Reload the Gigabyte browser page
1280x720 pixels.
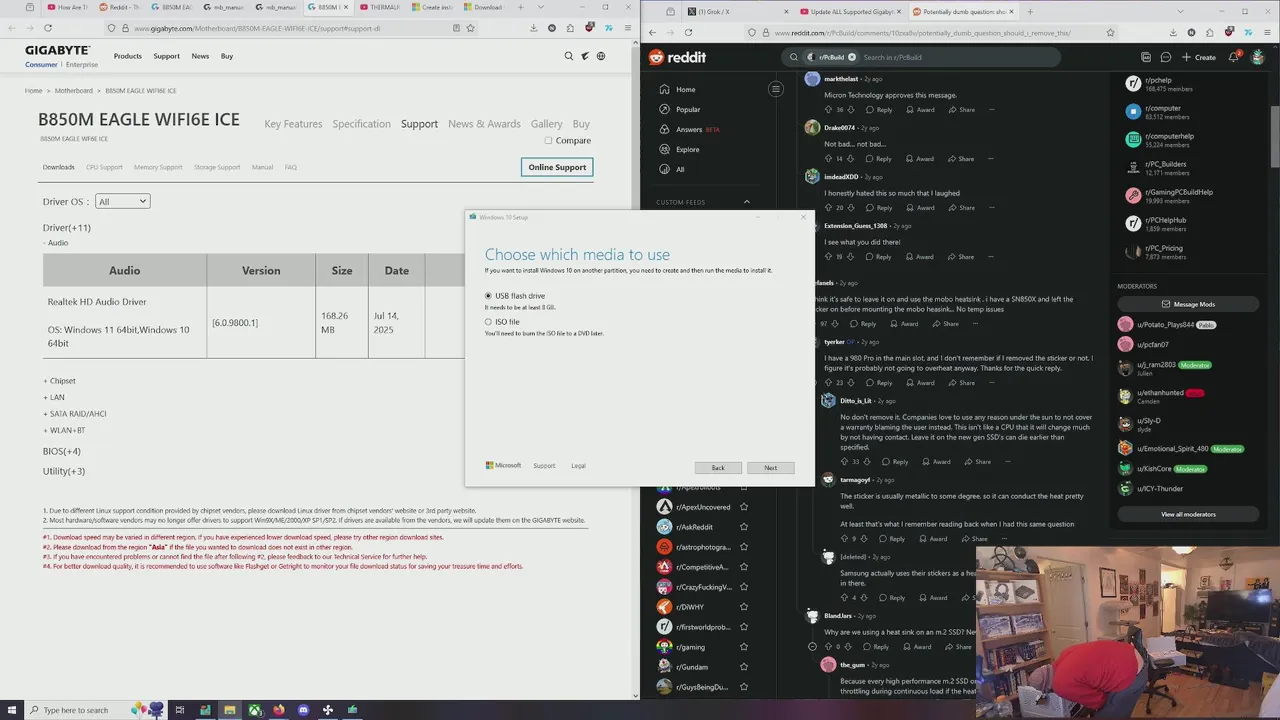[x=48, y=28]
